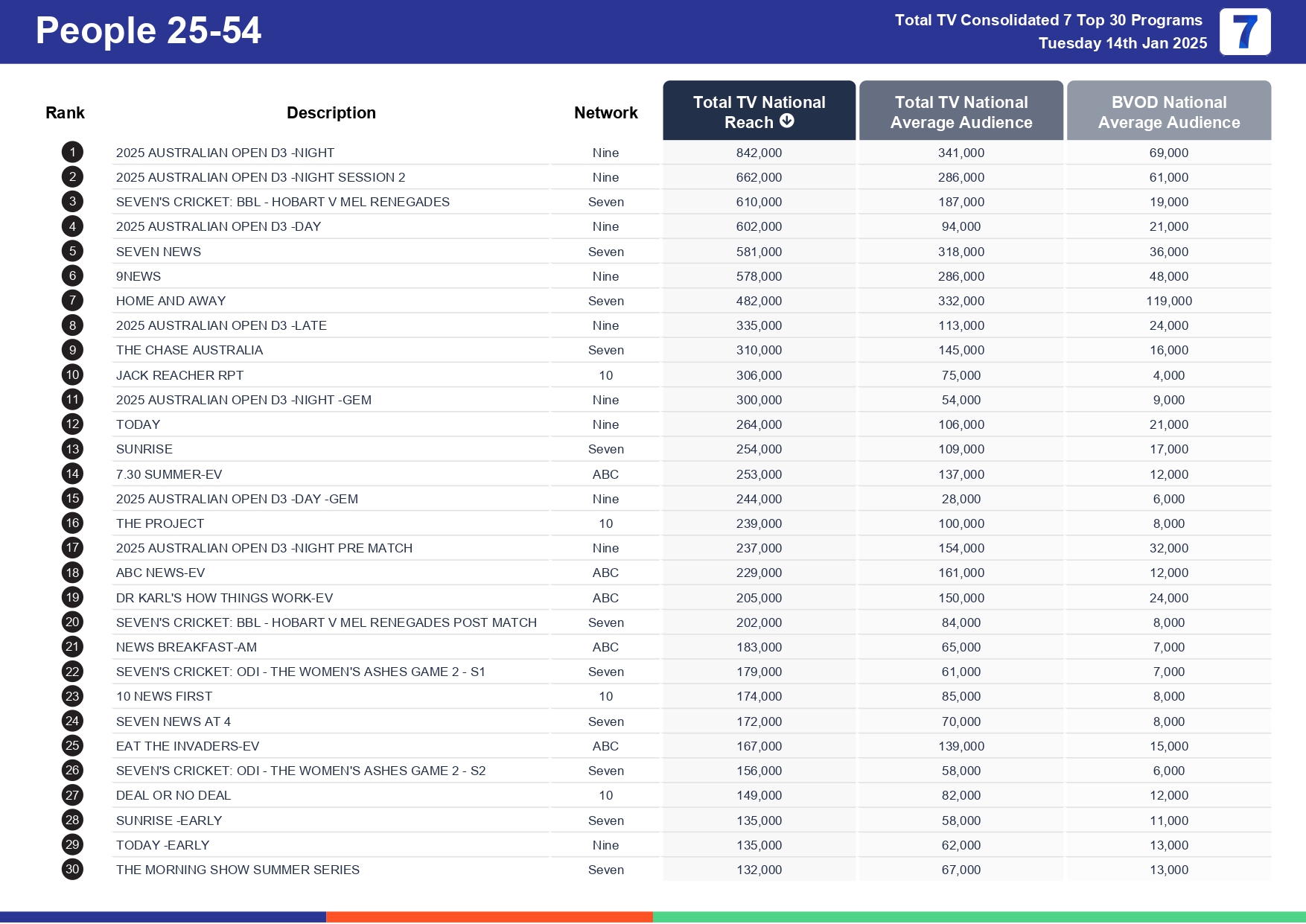Open the Network column header
The width and height of the screenshot is (1306, 924).
click(605, 112)
